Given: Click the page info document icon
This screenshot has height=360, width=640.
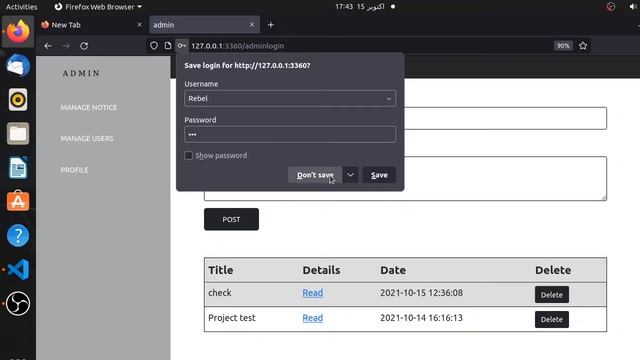Looking at the screenshot, I should point(168,46).
